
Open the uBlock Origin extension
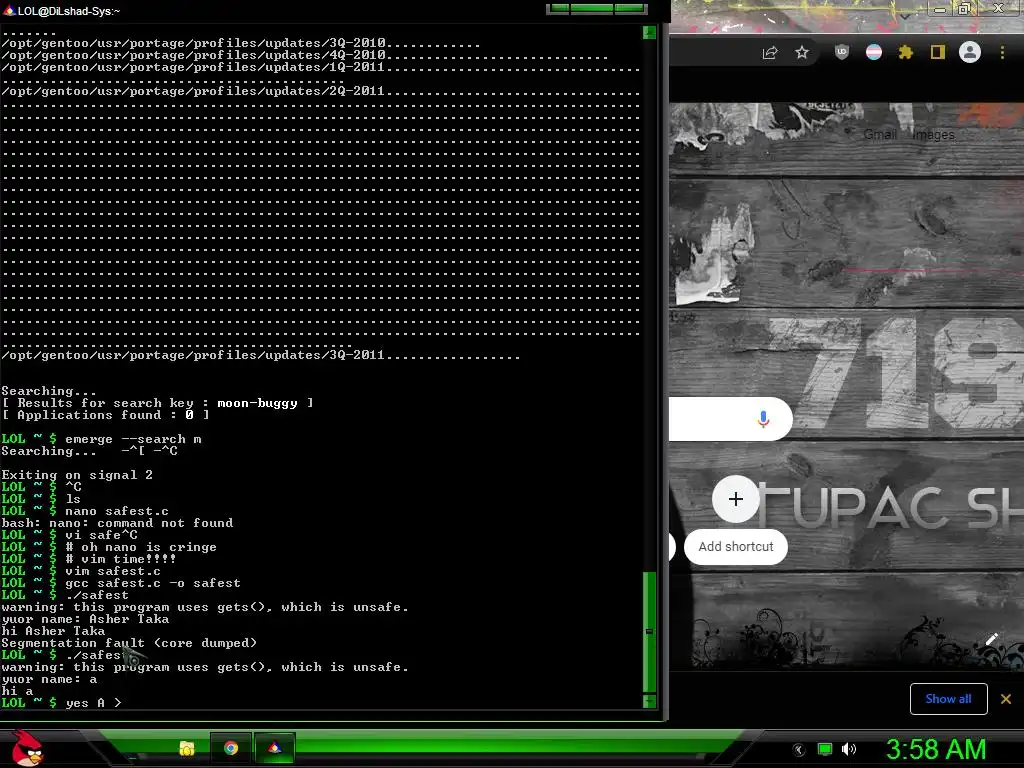(842, 52)
